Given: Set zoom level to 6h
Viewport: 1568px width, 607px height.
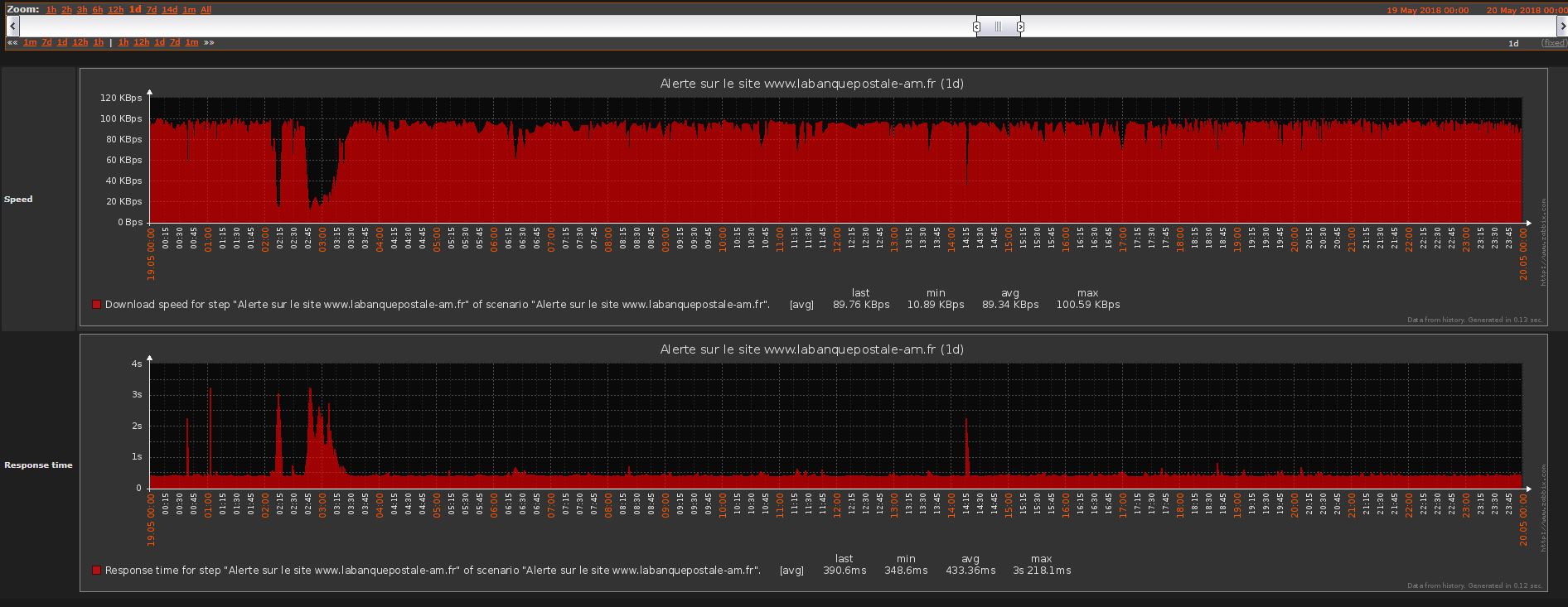Looking at the screenshot, I should pos(98,10).
